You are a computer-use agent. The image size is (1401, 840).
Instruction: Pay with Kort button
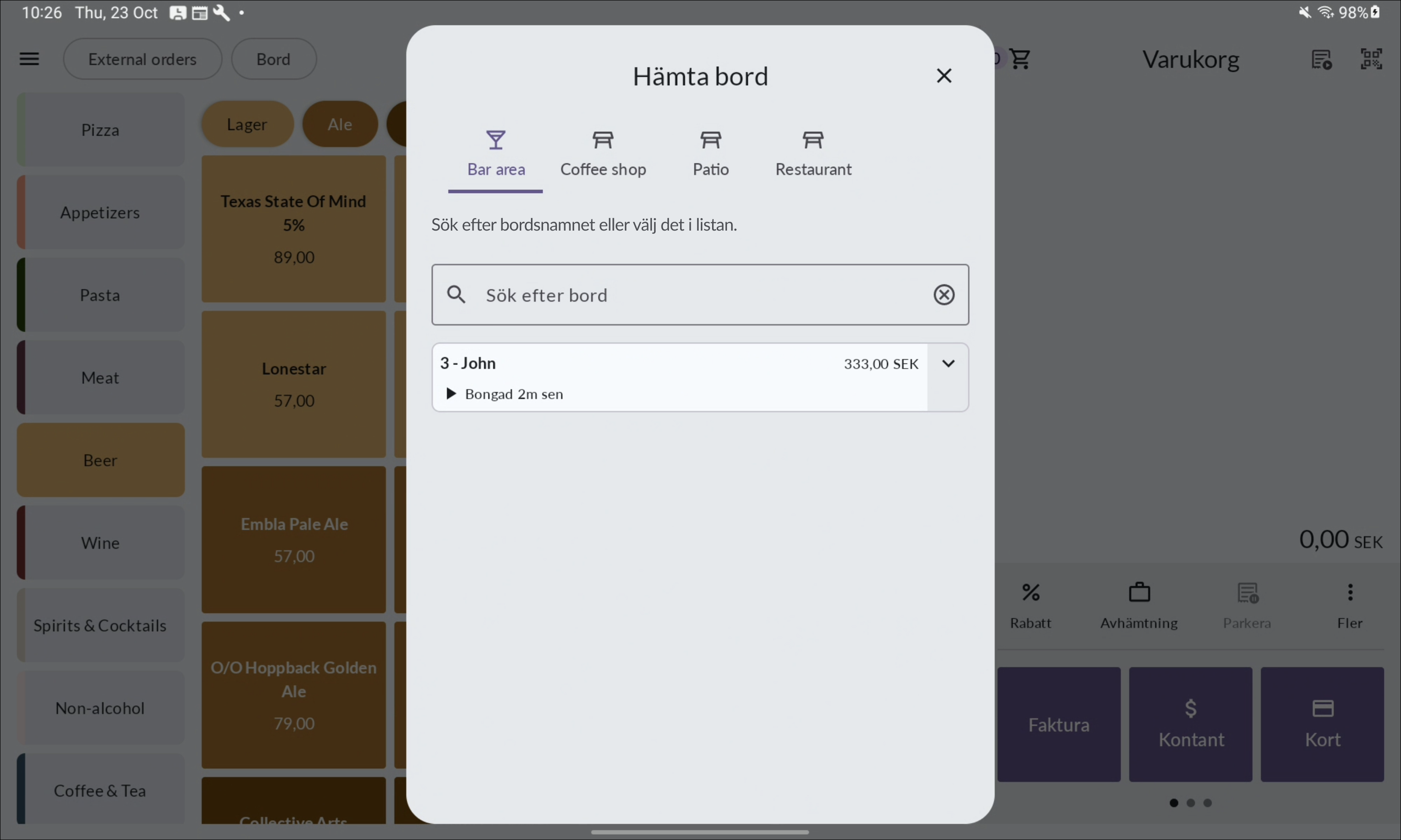click(1322, 724)
